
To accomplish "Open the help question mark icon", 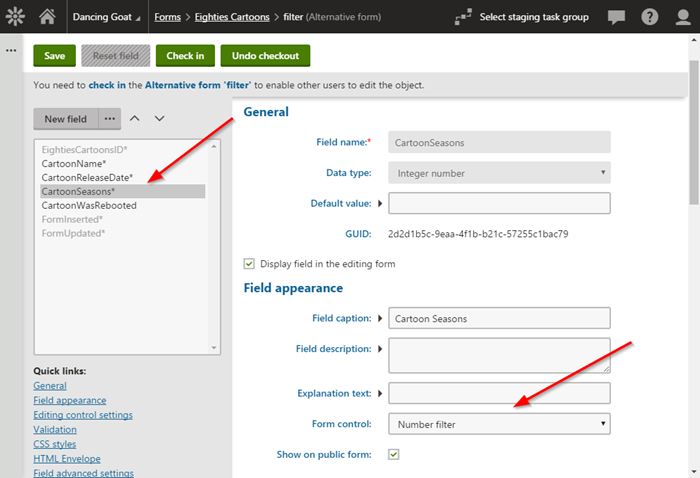I will pos(650,17).
